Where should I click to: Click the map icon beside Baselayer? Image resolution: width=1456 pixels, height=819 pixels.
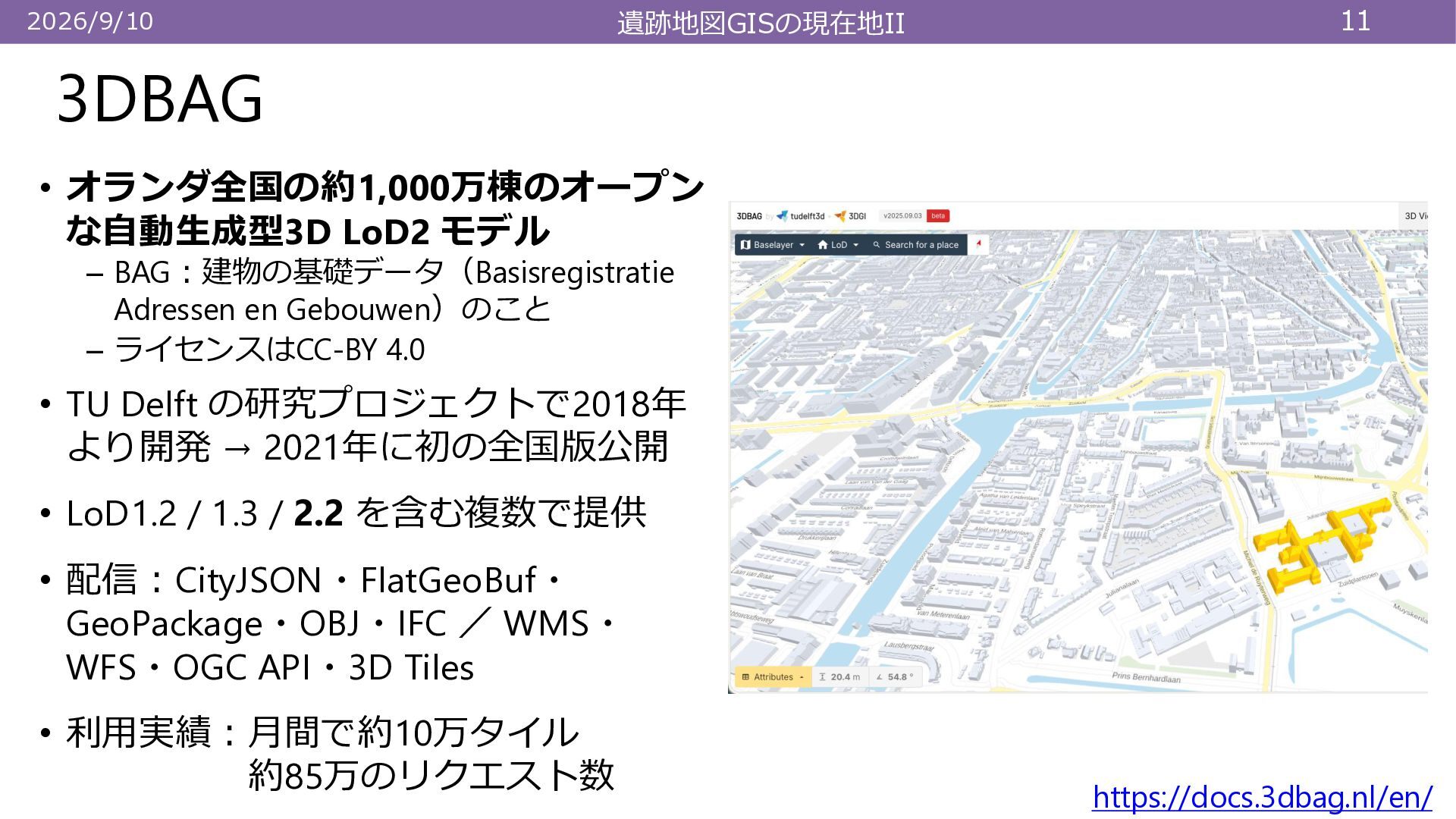click(745, 245)
